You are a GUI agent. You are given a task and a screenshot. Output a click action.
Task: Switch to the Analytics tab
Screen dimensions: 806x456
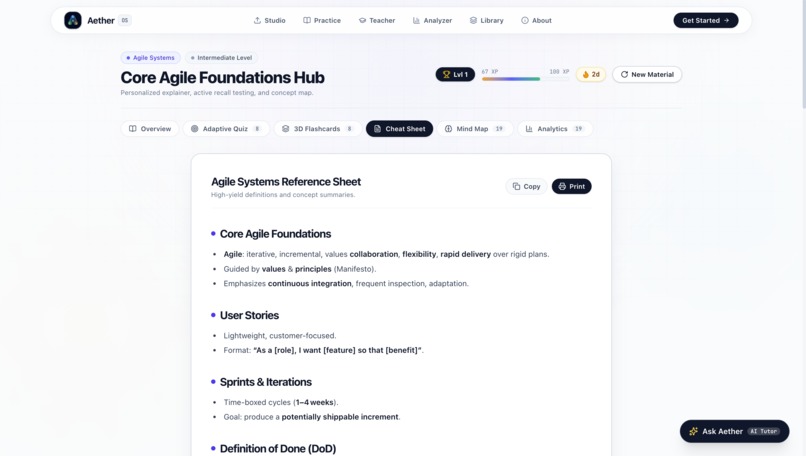click(555, 129)
